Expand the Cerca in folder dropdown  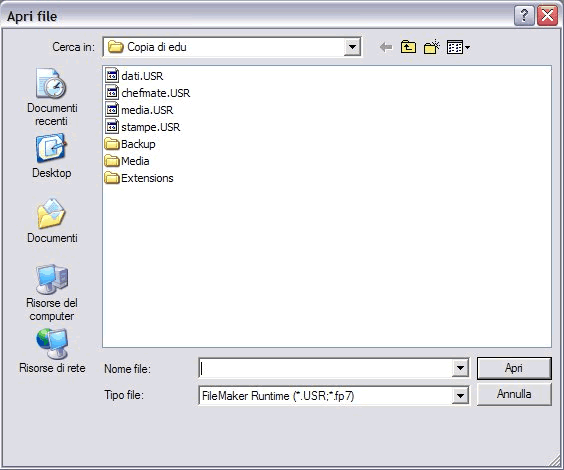352,47
